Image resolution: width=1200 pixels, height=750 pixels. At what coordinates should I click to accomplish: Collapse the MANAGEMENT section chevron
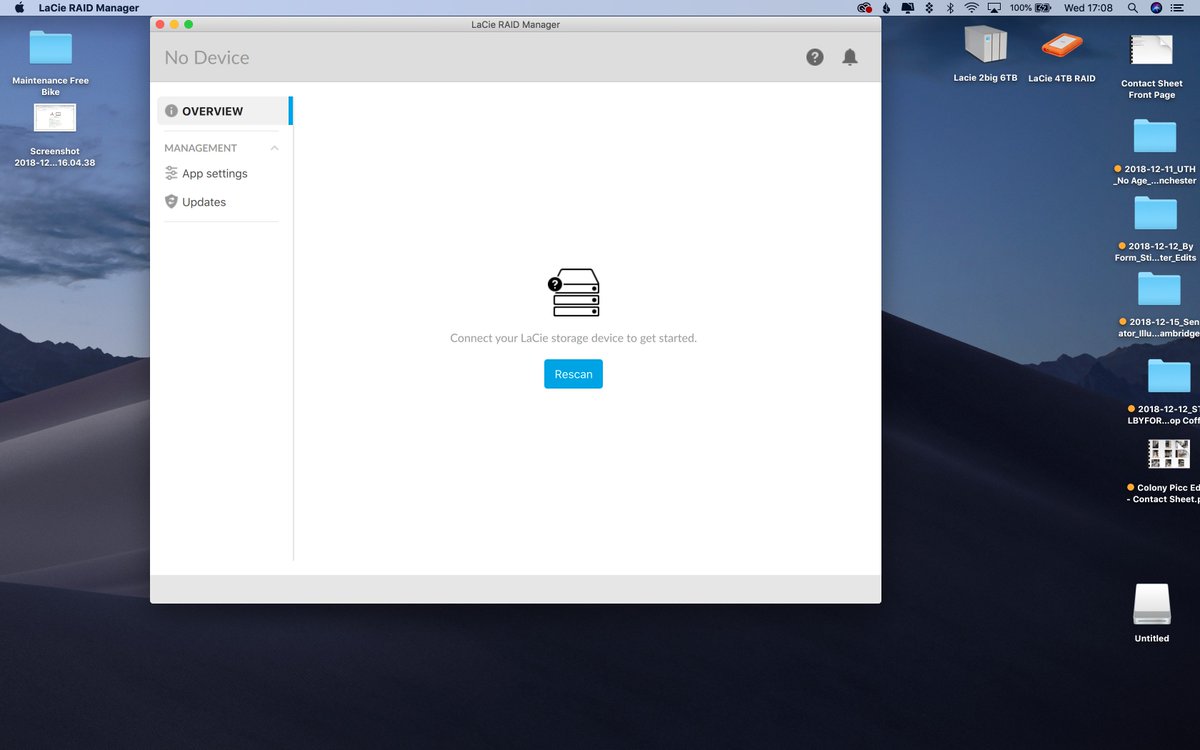tap(273, 147)
